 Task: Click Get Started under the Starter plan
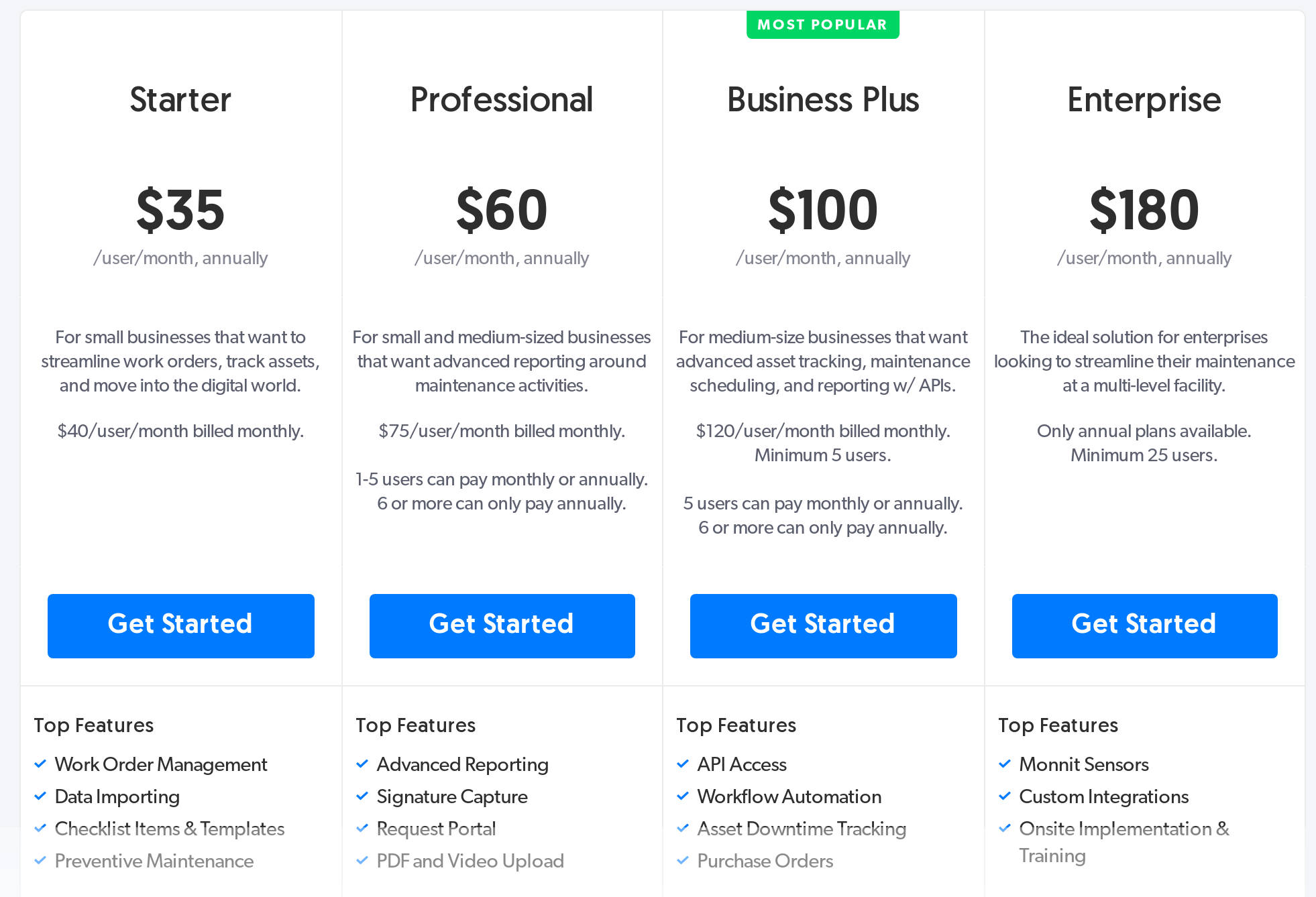point(180,625)
